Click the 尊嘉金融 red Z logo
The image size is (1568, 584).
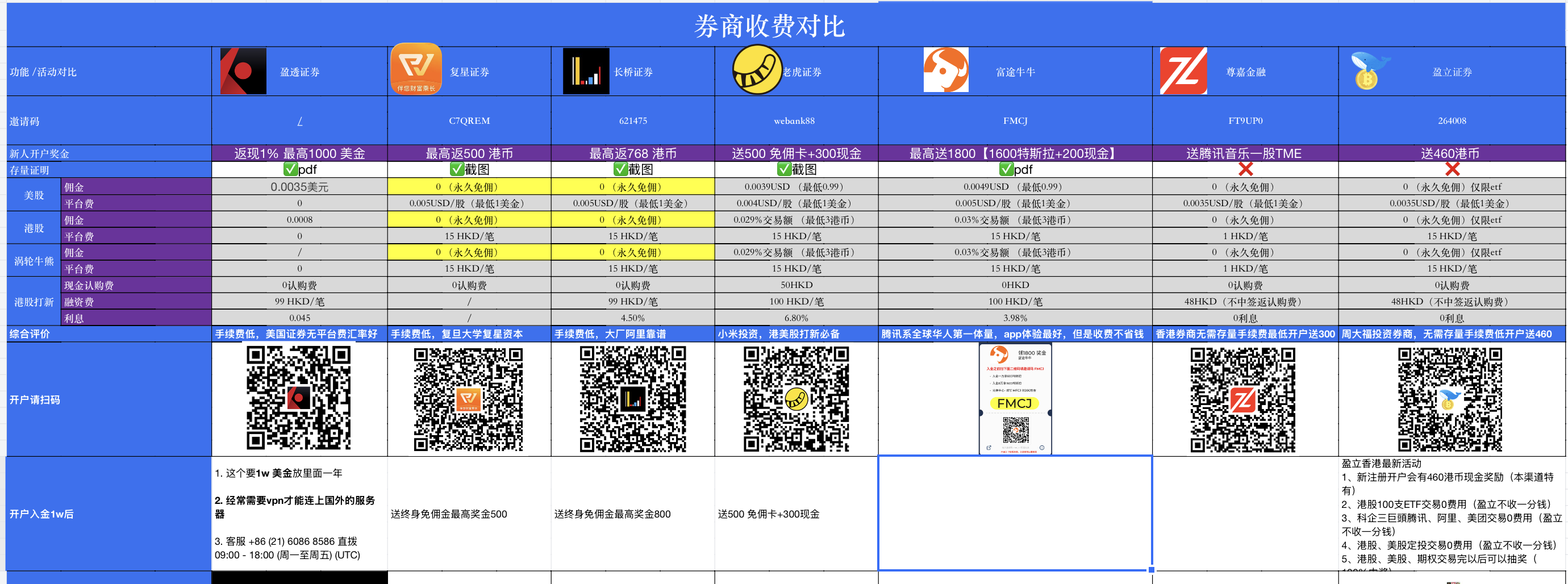coord(1183,71)
